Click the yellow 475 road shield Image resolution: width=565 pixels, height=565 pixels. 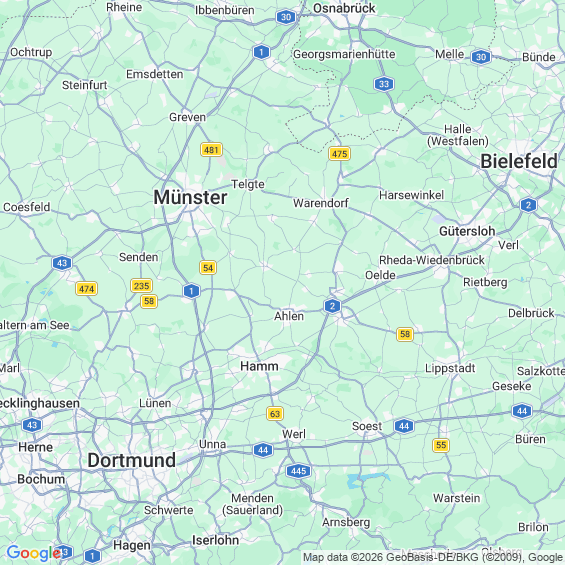[x=339, y=154]
